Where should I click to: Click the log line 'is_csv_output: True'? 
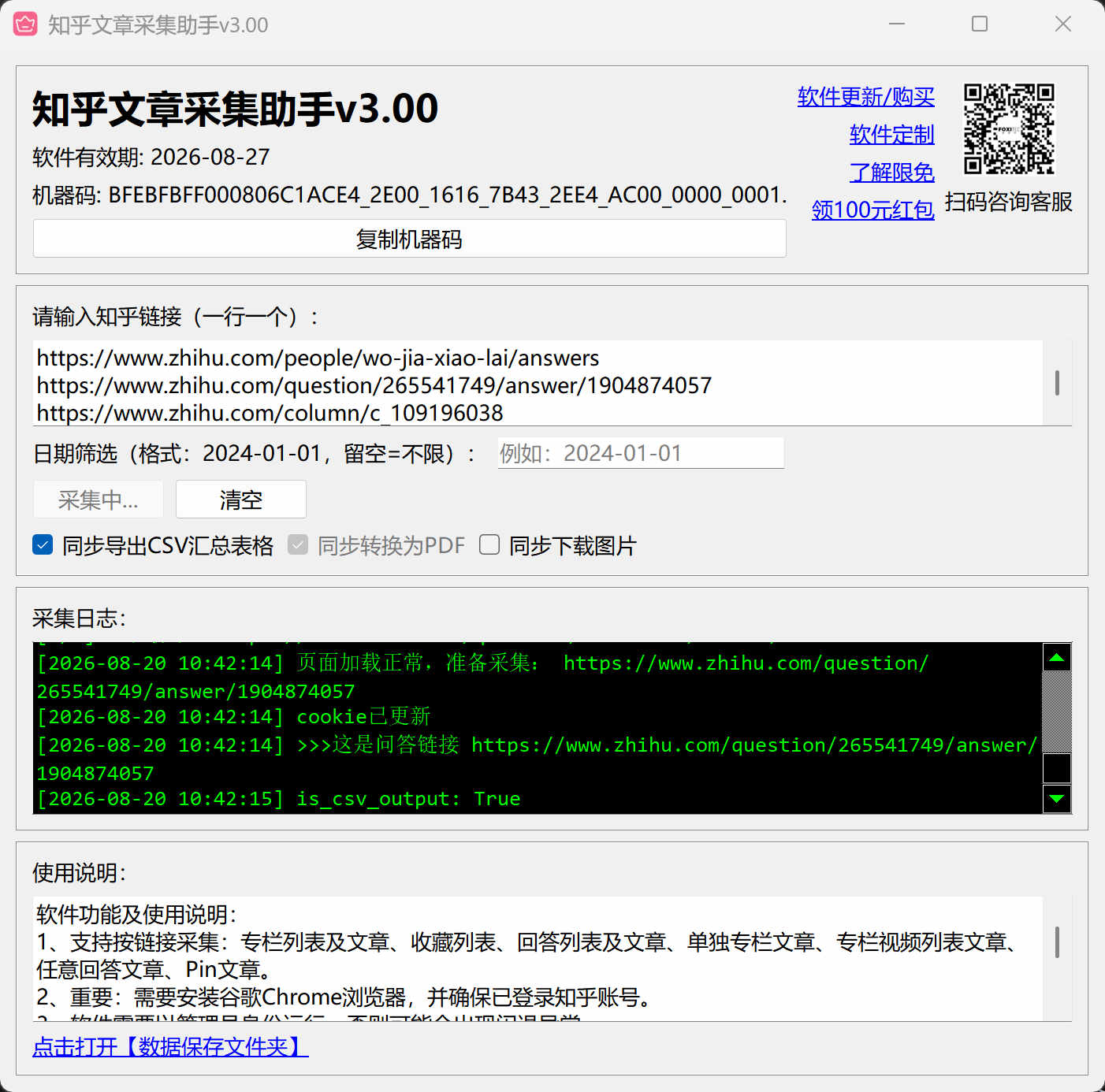(278, 799)
